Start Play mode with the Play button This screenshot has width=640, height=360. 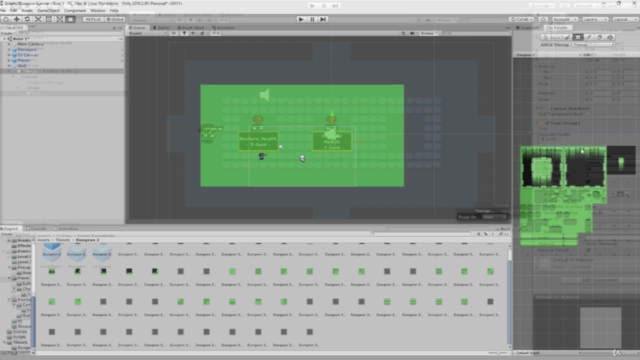[301, 19]
